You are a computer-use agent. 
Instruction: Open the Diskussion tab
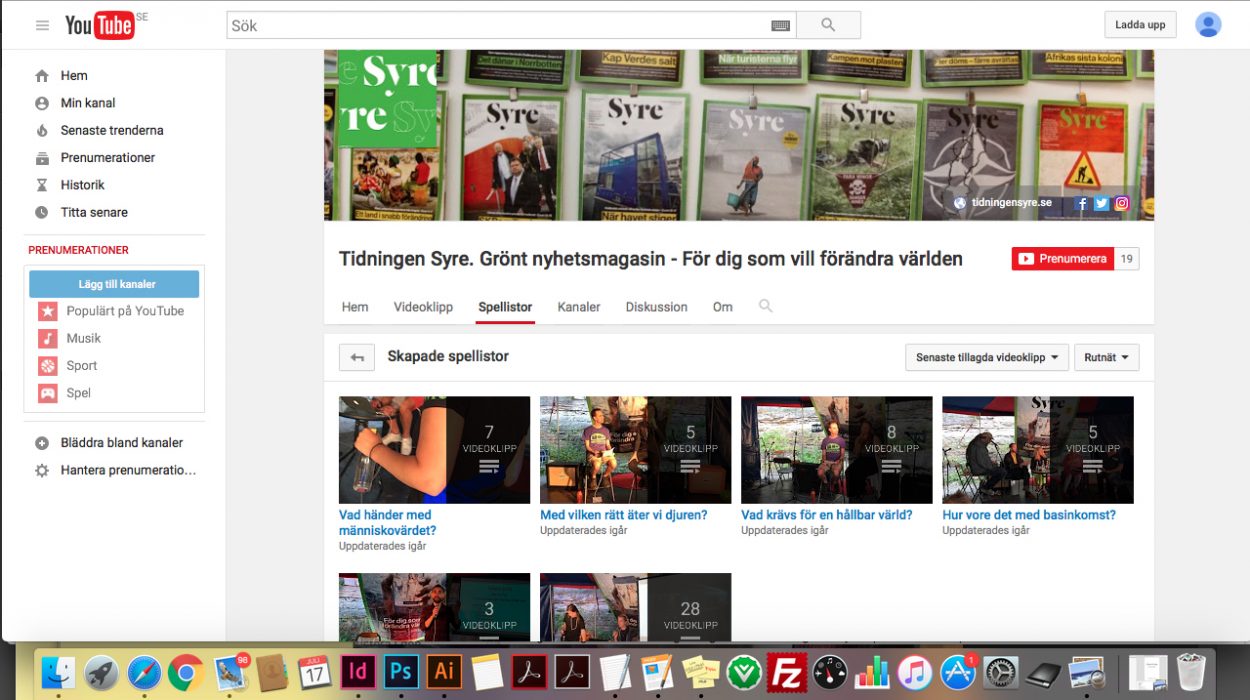click(657, 307)
